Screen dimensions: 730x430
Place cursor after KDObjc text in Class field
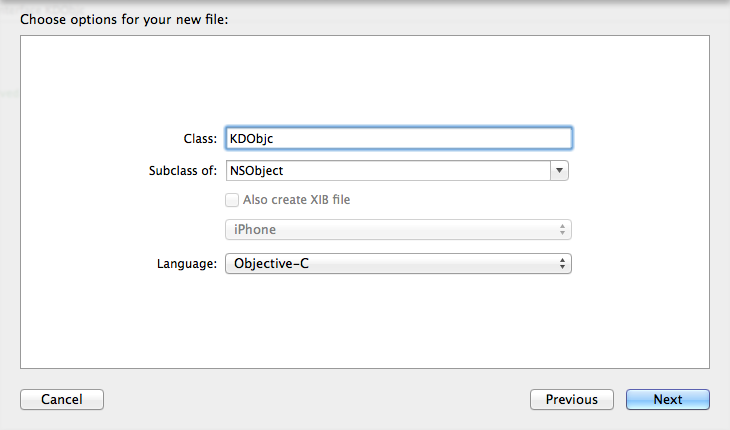click(289, 139)
